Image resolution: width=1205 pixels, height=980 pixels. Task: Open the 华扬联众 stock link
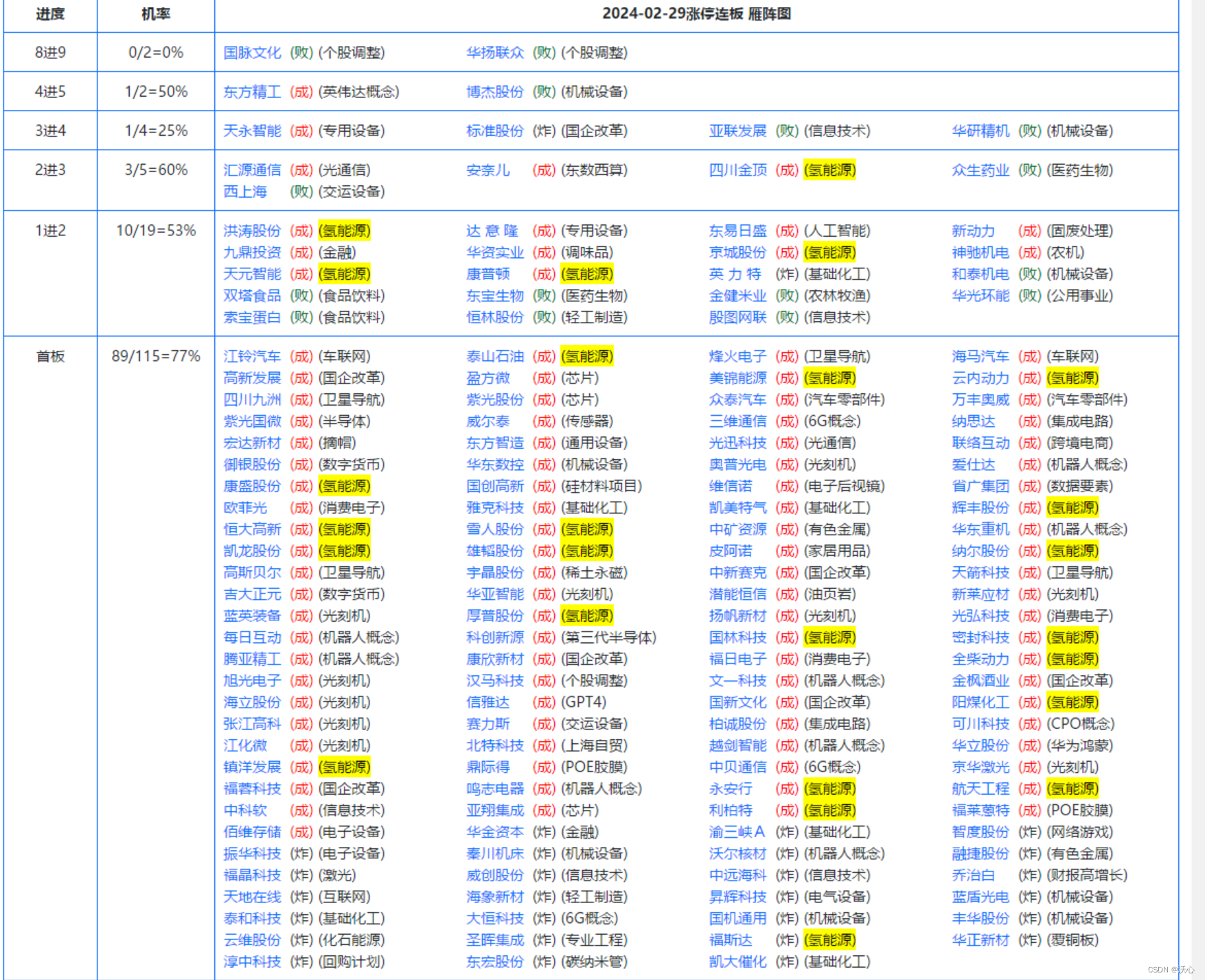click(495, 53)
